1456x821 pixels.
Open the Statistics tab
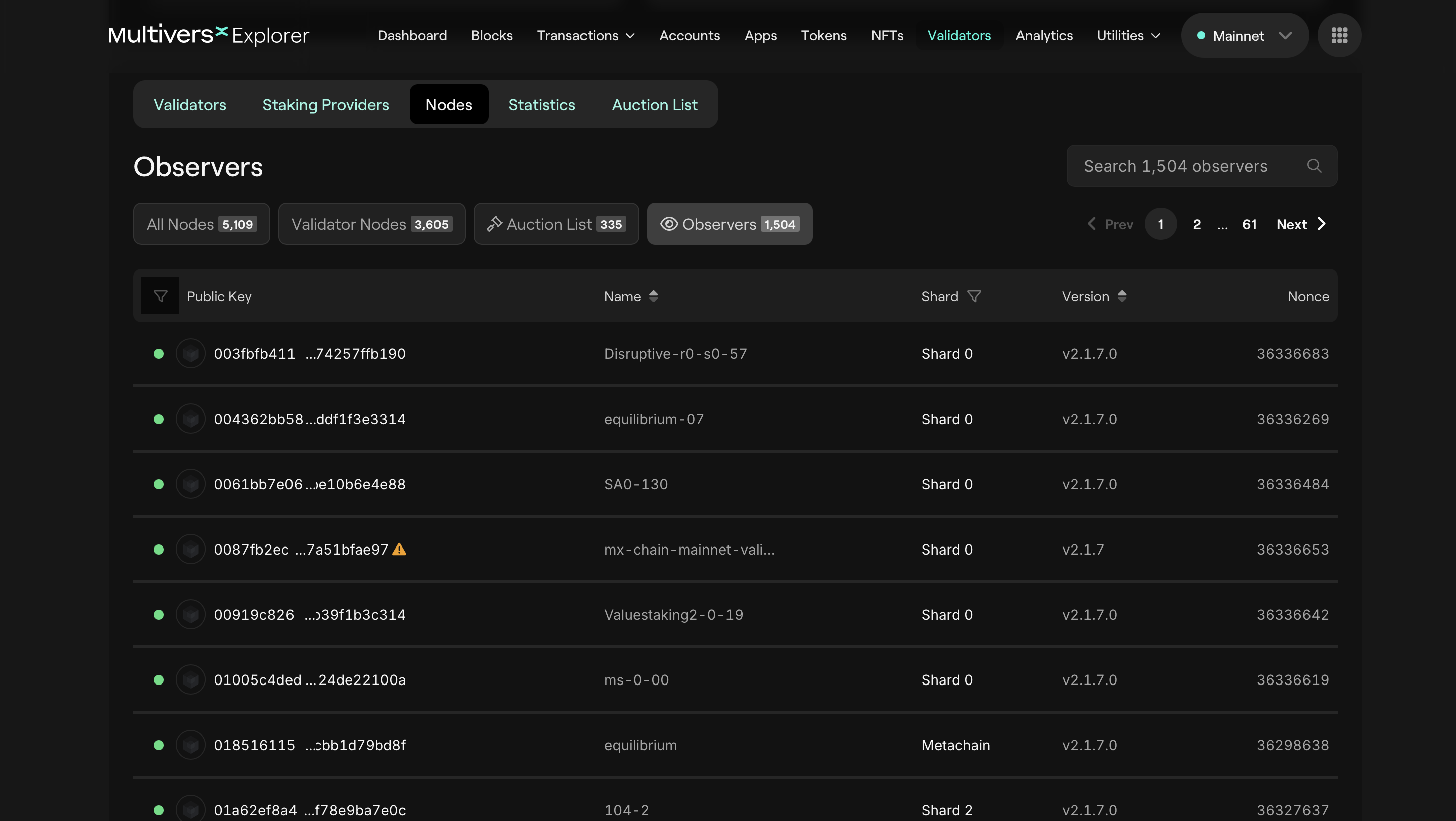pyautogui.click(x=541, y=104)
